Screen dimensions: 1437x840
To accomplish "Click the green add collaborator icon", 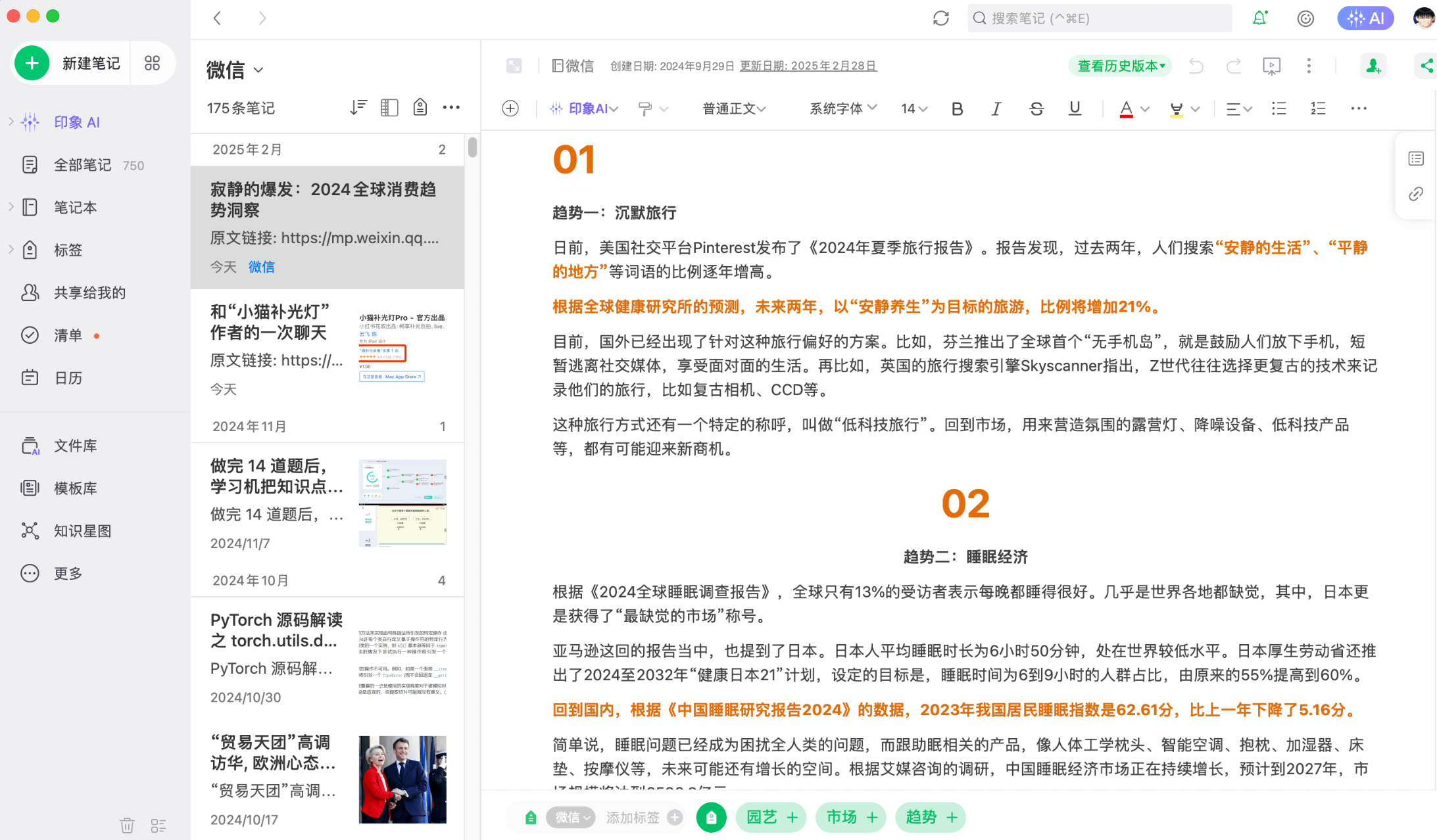I will coord(1373,66).
